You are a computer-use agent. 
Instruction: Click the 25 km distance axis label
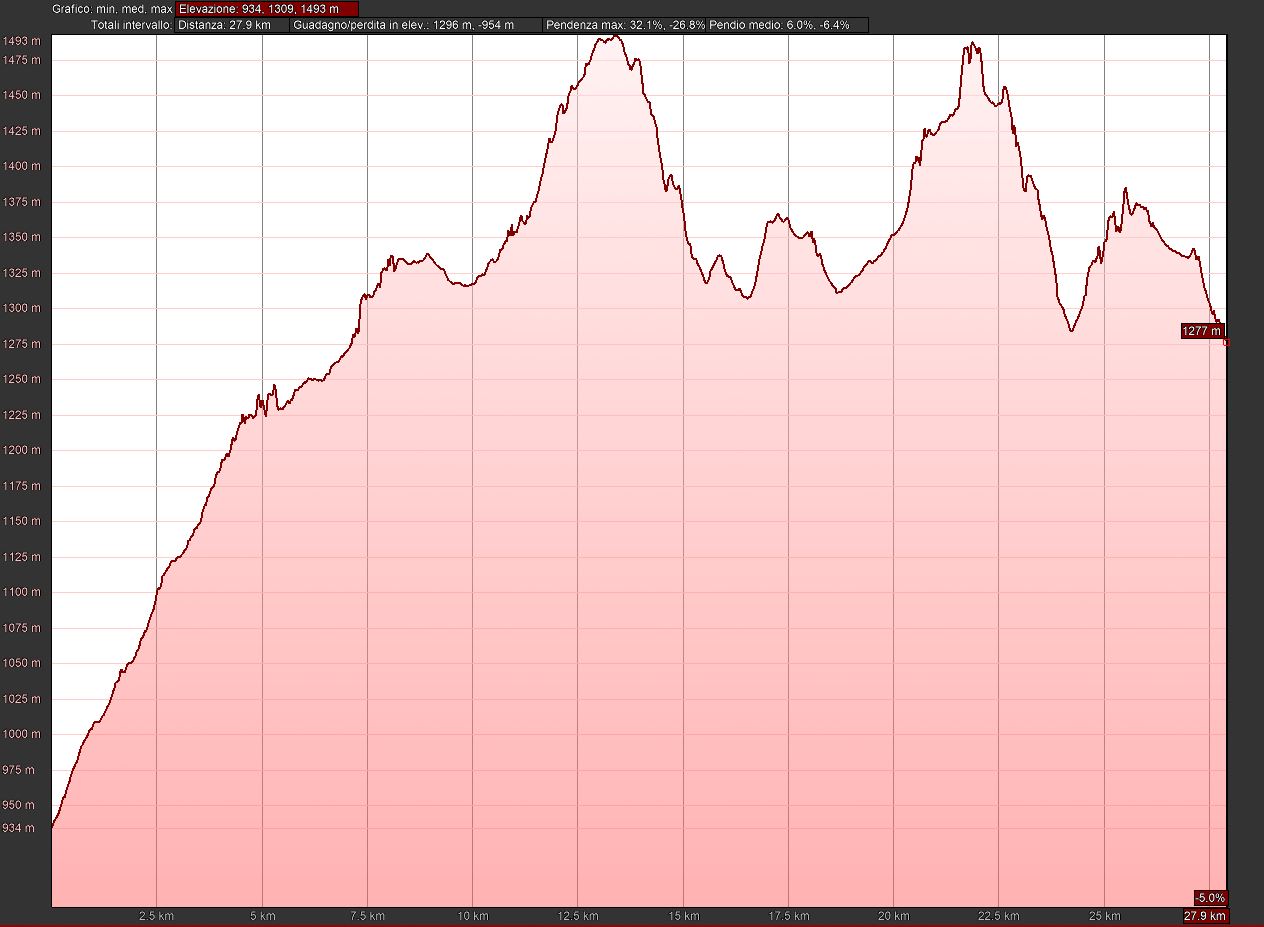(1104, 916)
